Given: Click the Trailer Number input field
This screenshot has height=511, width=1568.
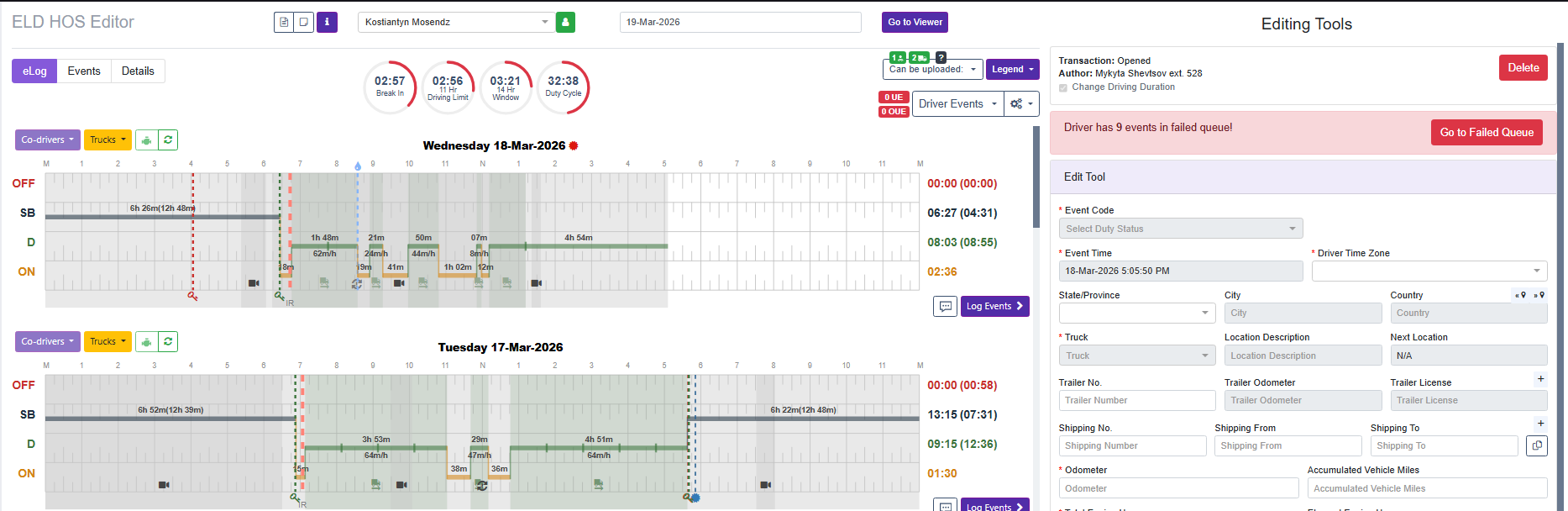Looking at the screenshot, I should pos(1137,400).
